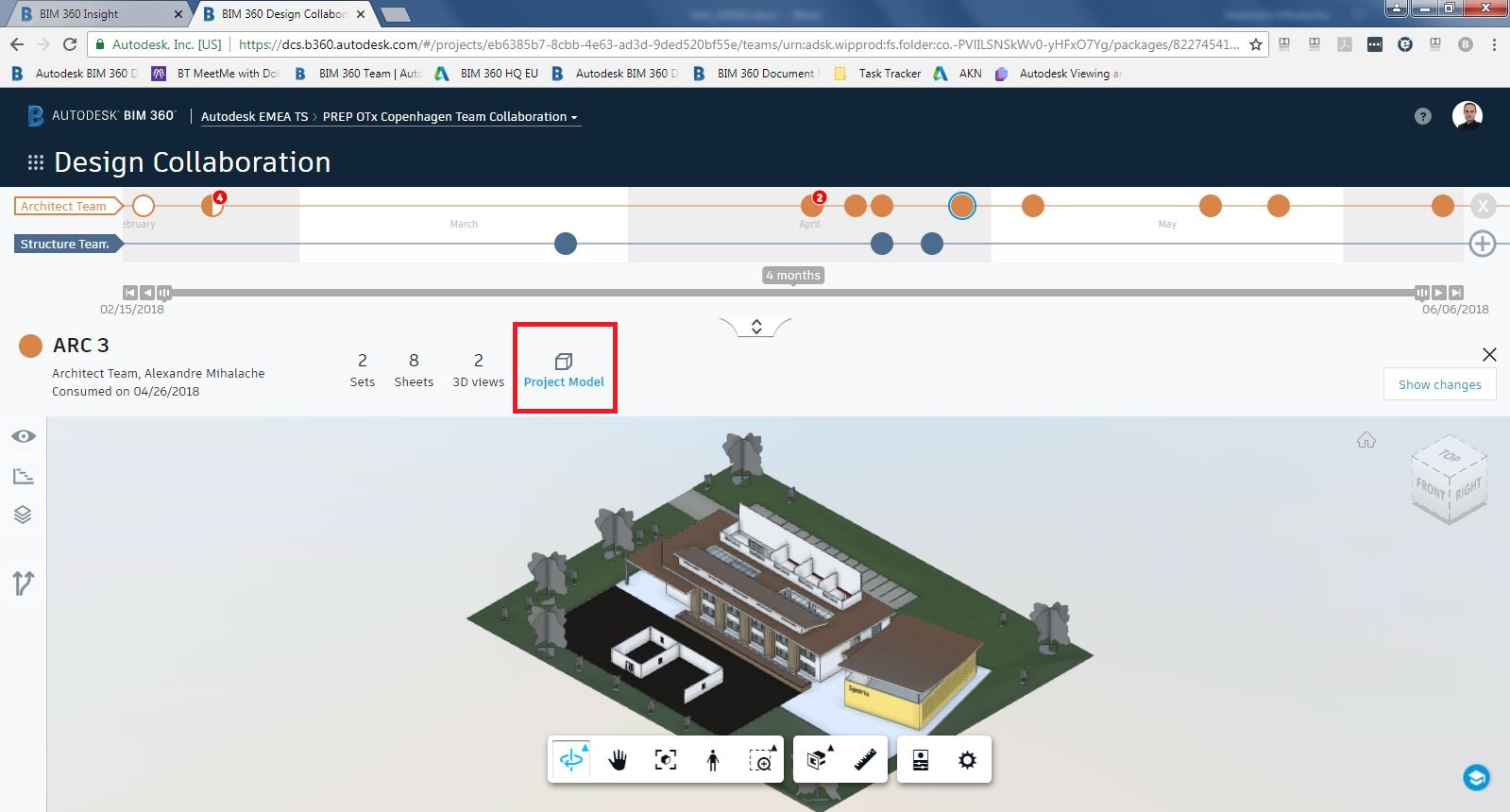This screenshot has width=1510, height=812.
Task: Open the Task Tracker bookmark
Action: coord(877,73)
